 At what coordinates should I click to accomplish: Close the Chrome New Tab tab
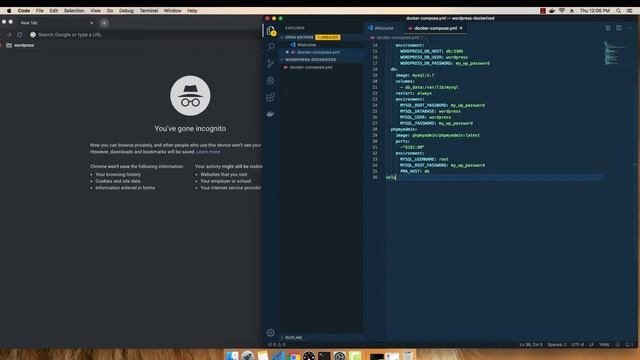click(91, 23)
